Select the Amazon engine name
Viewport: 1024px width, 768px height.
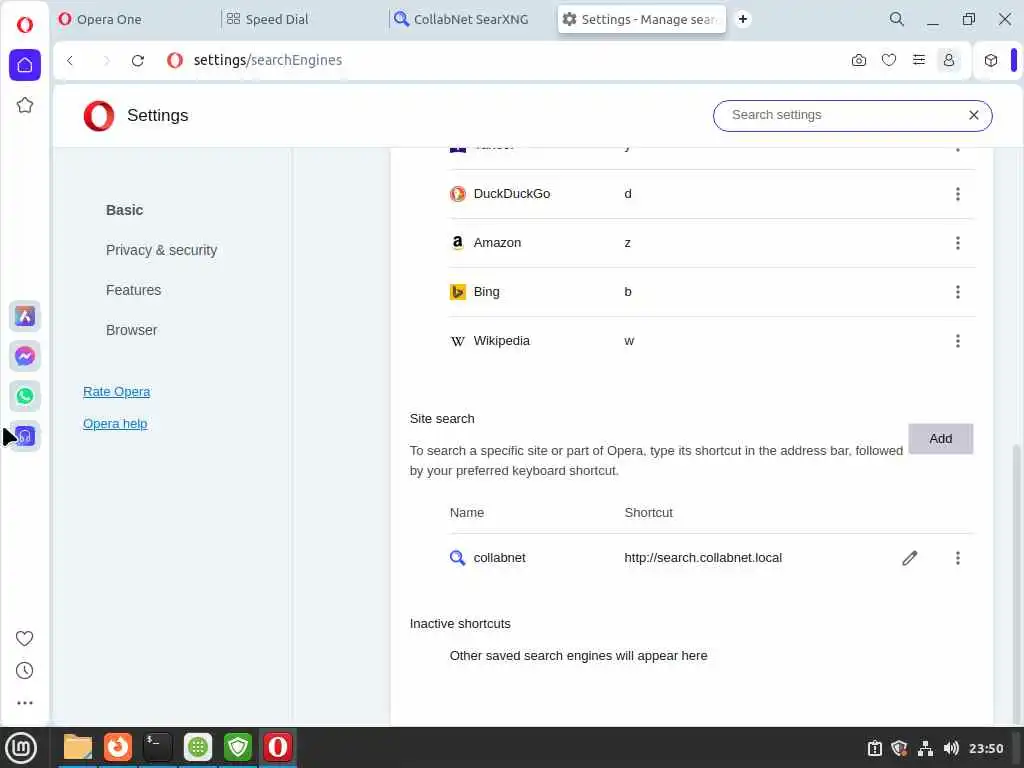497,243
